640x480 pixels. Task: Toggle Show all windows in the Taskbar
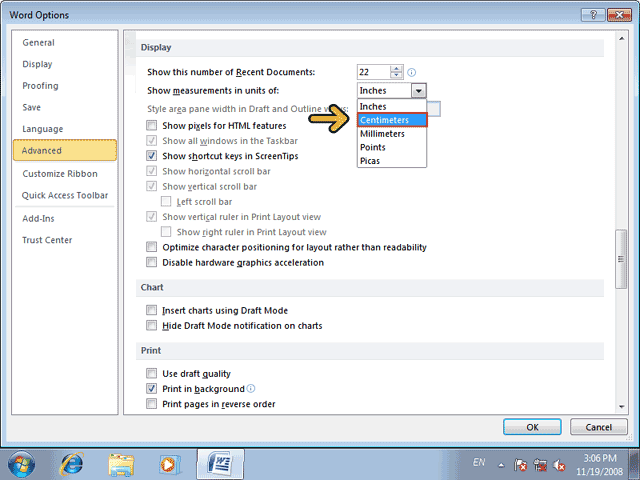(x=151, y=140)
